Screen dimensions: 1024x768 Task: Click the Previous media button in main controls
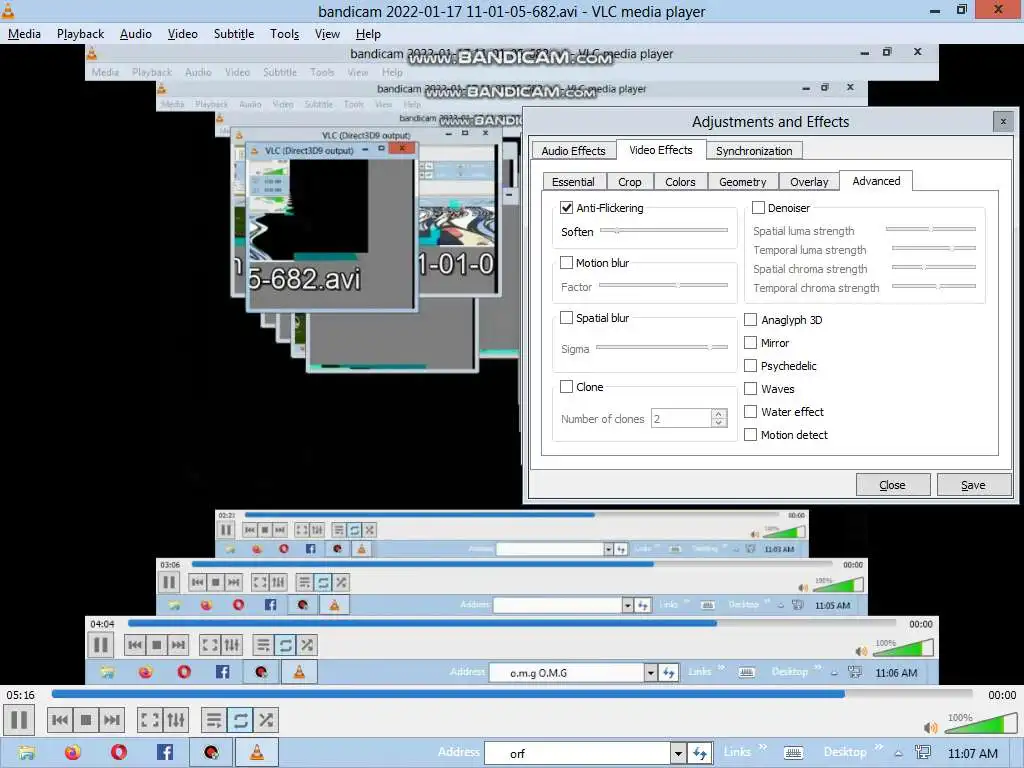coord(59,720)
